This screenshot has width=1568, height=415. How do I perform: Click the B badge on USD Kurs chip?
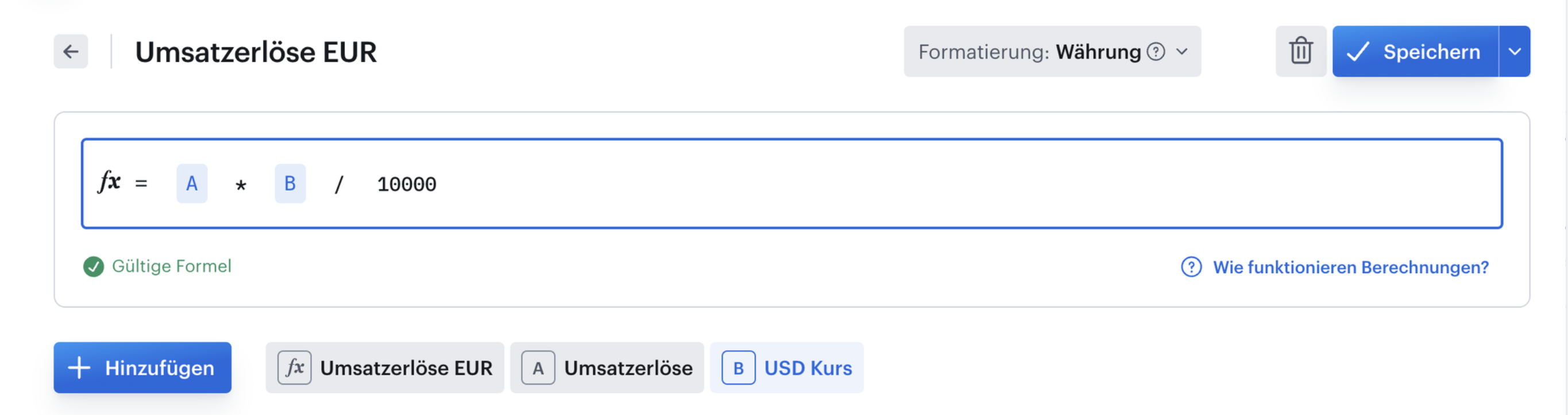739,367
